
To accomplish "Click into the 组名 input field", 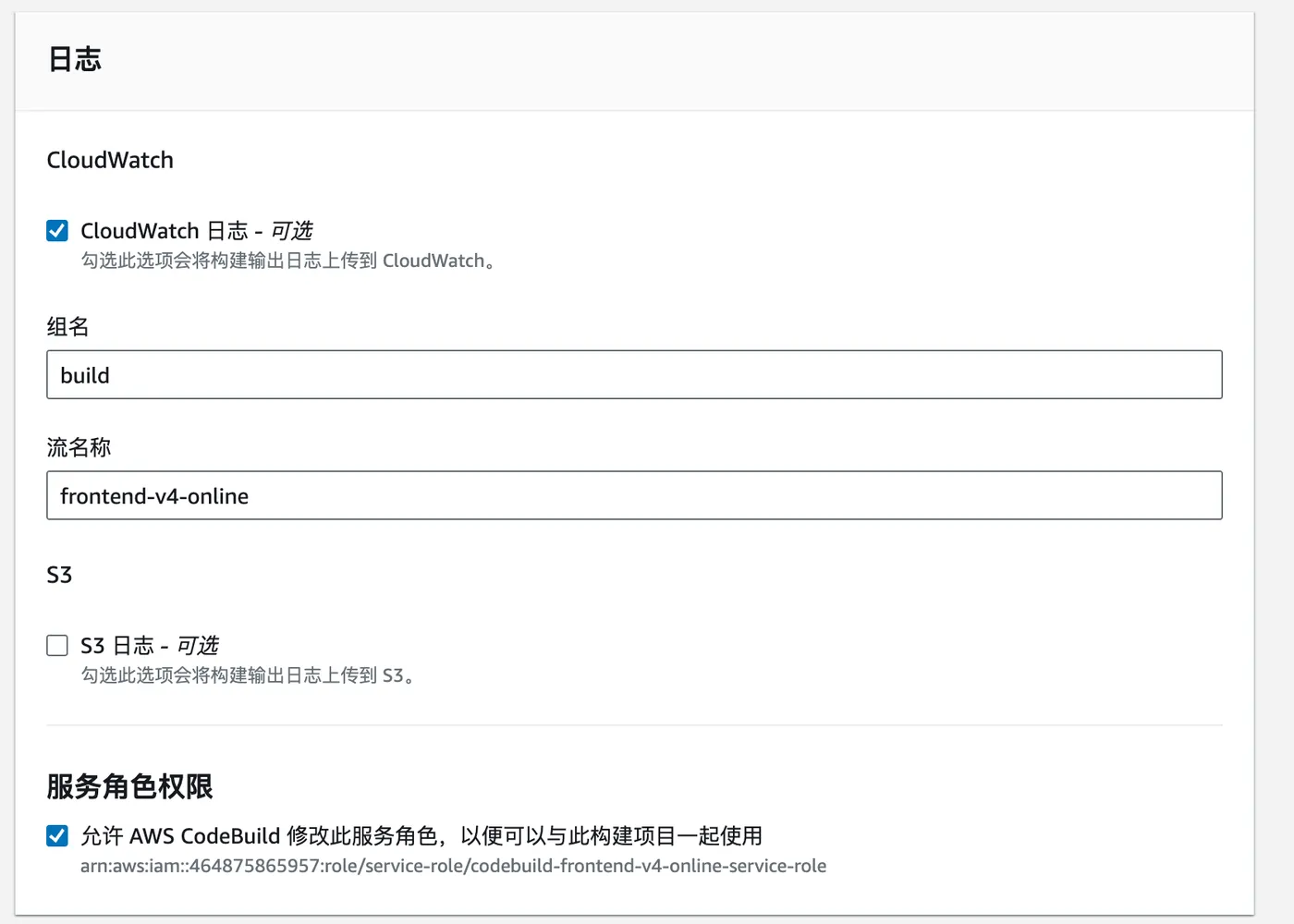I will 634,375.
